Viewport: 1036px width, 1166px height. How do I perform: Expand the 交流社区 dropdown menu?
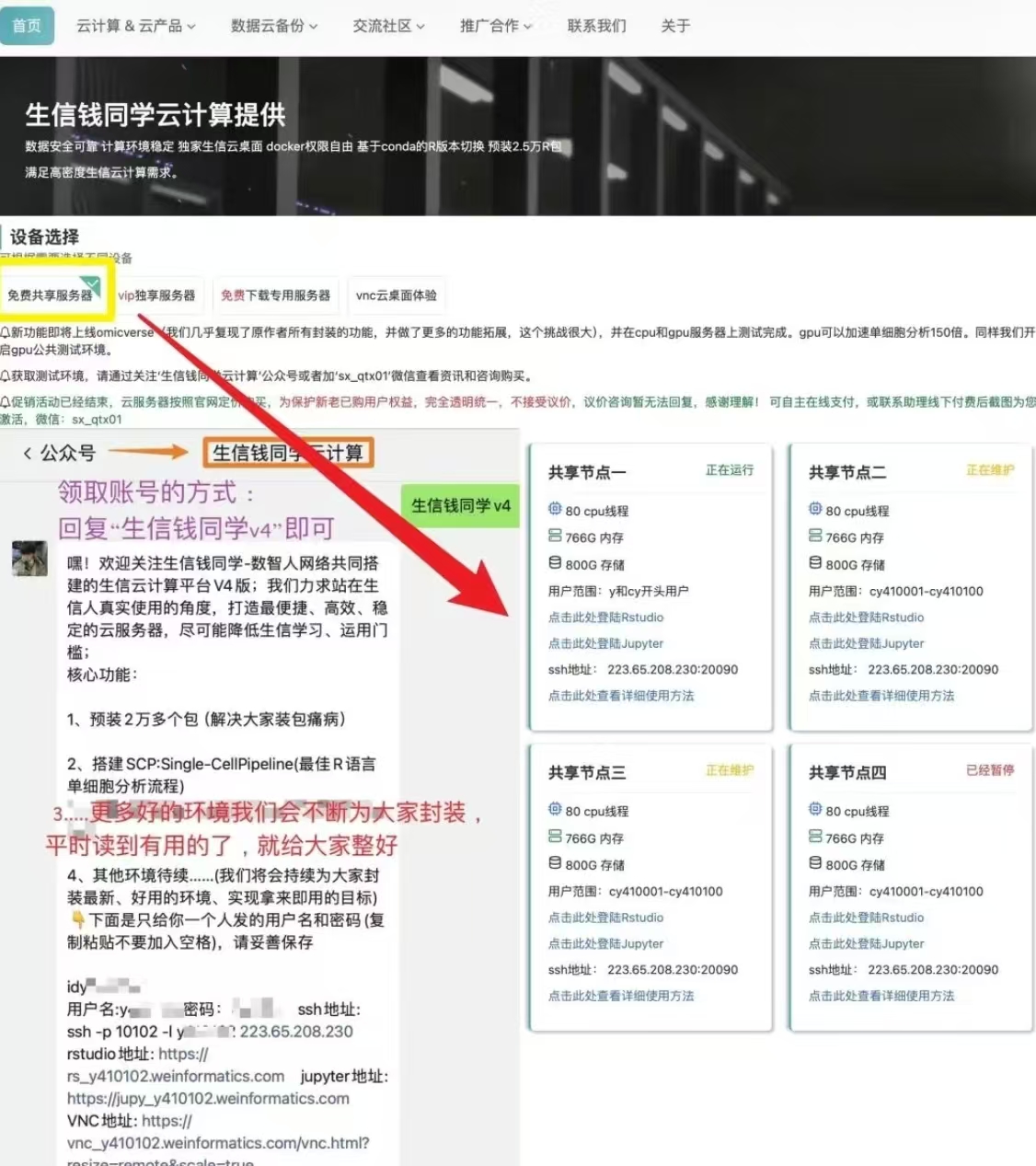[389, 26]
